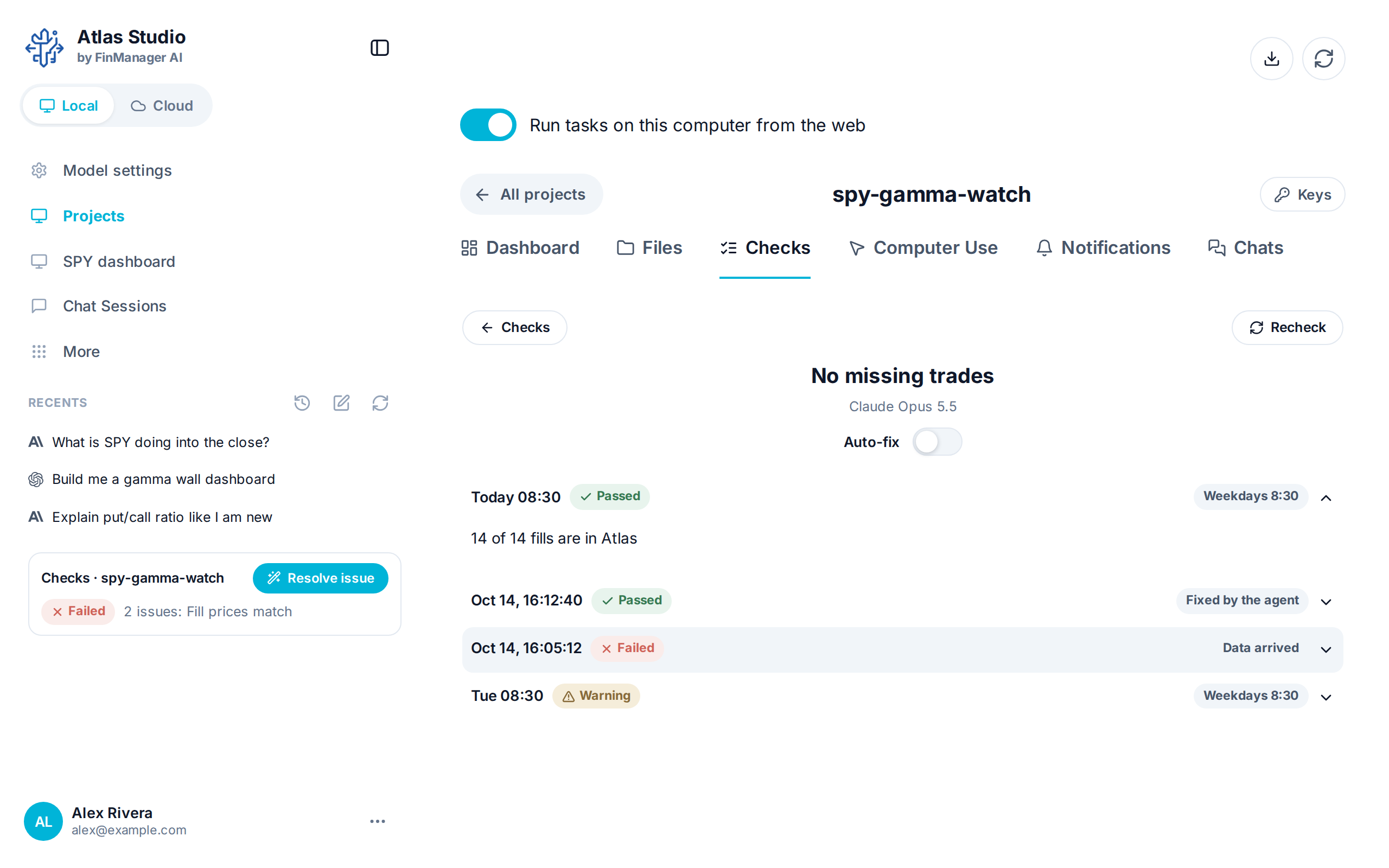Click the top-right refresh icon
The height and width of the screenshot is (868, 1389).
[1323, 59]
